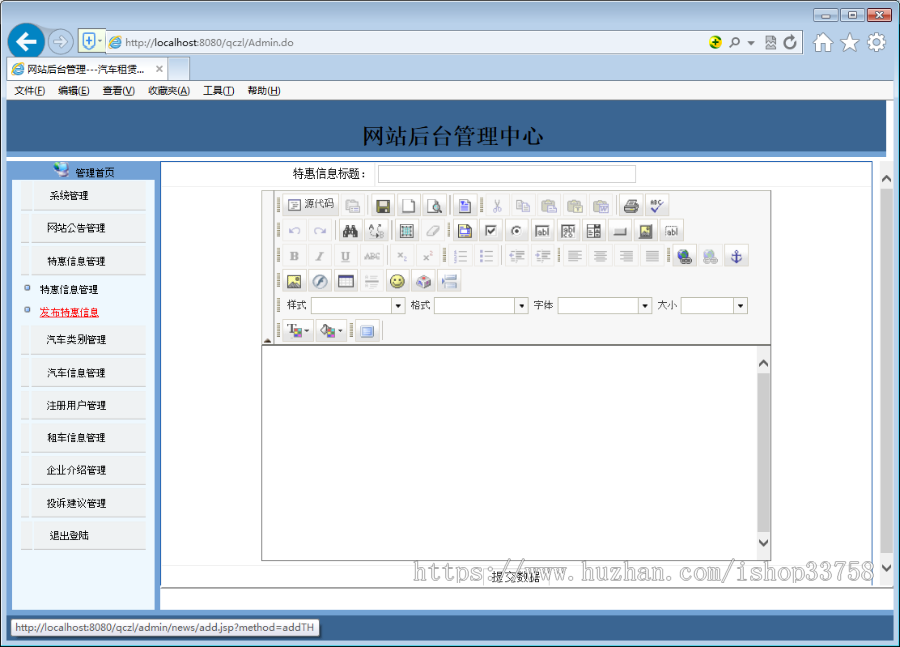The image size is (900, 647).
Task: Toggle the 源代码 source view
Action: tap(310, 205)
